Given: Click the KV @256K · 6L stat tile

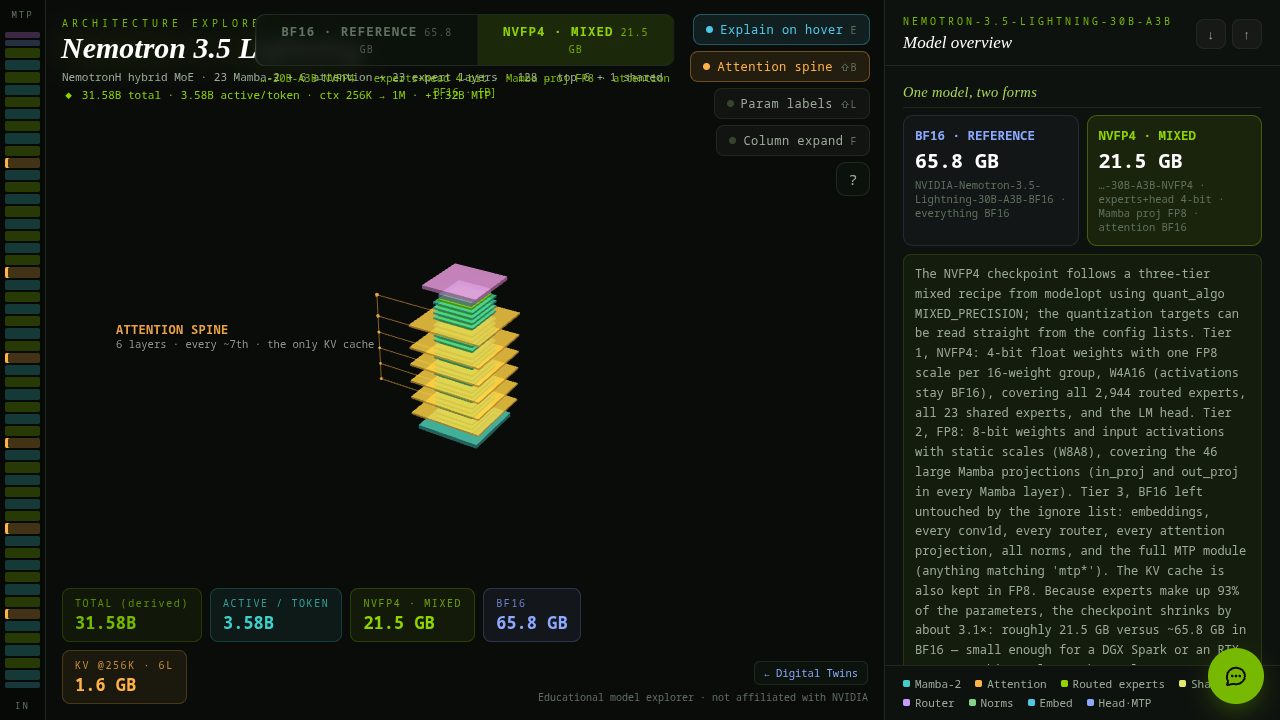Looking at the screenshot, I should coord(124,677).
